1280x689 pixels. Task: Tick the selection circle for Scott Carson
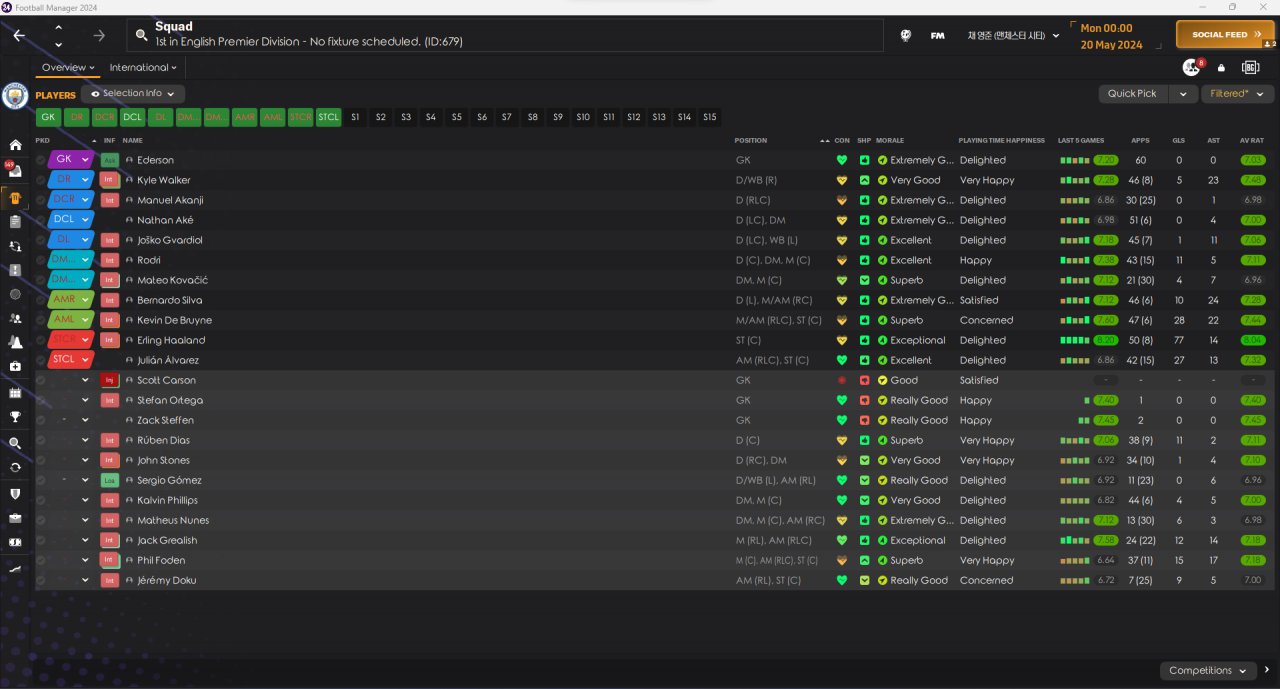point(41,380)
